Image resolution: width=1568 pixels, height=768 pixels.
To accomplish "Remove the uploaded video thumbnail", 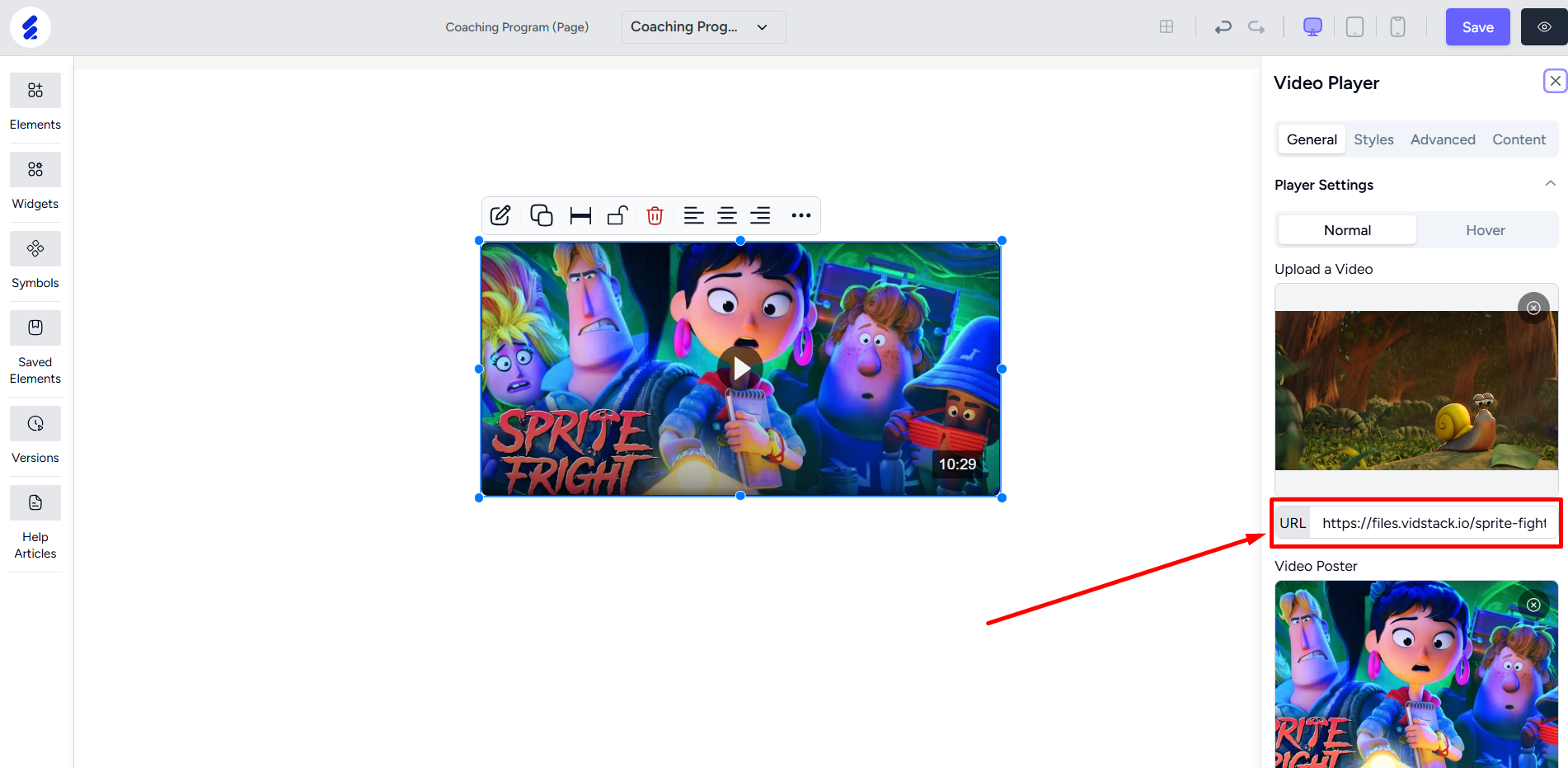I will (x=1533, y=308).
